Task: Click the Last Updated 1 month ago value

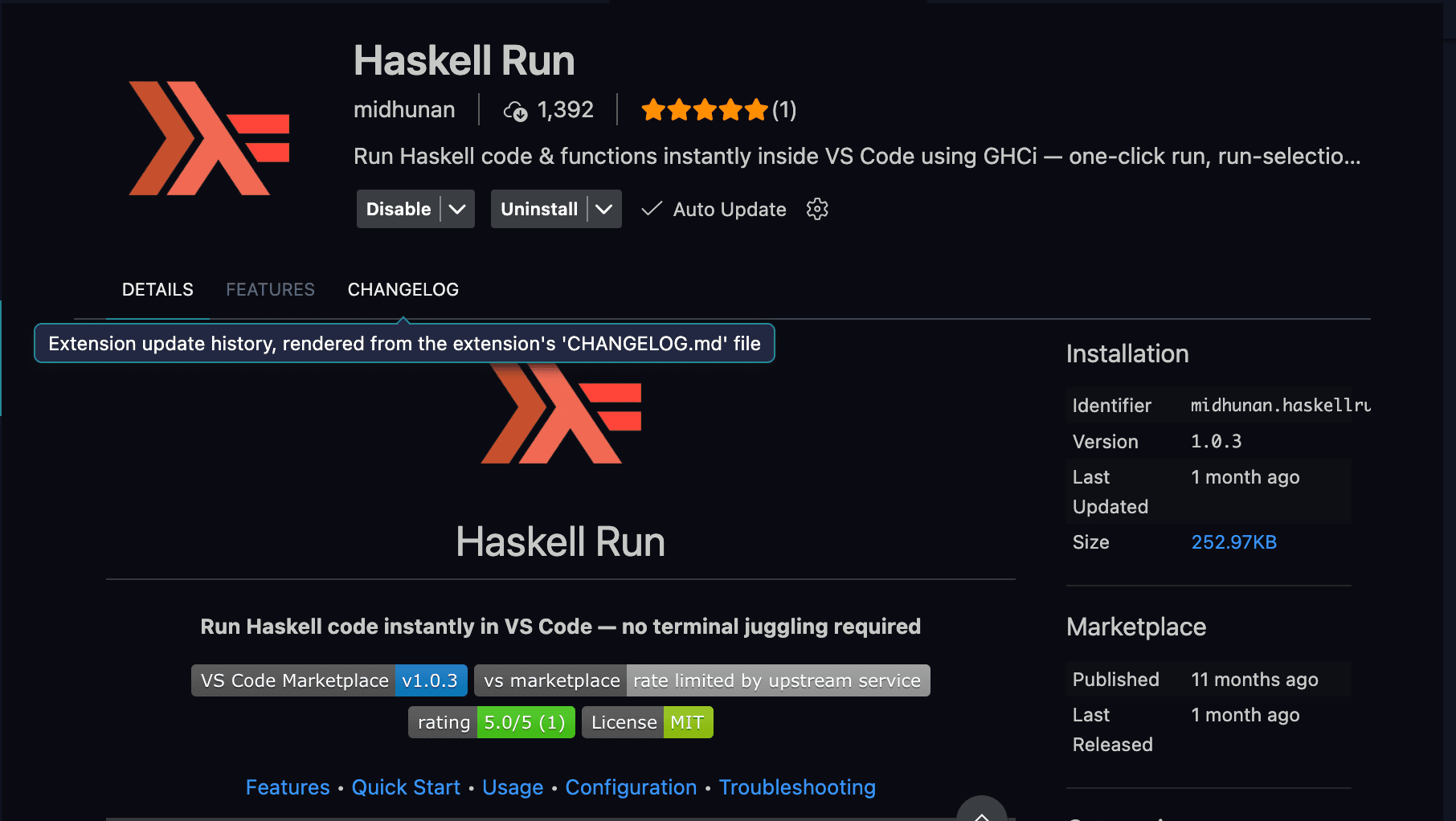Action: click(x=1245, y=477)
